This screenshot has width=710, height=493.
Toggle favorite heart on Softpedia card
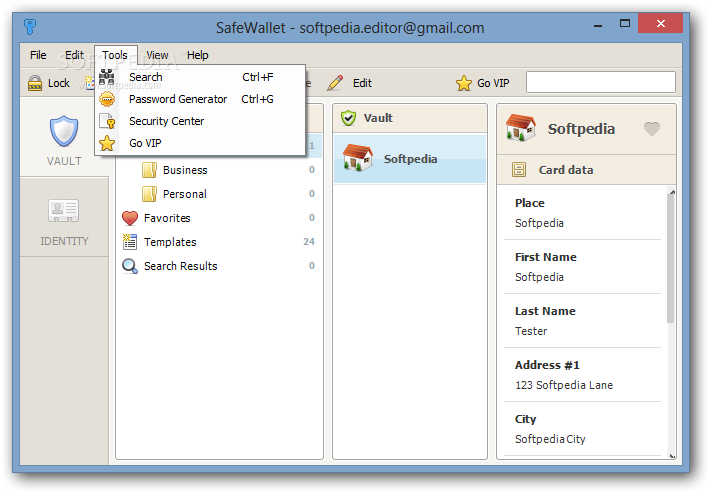click(x=652, y=129)
